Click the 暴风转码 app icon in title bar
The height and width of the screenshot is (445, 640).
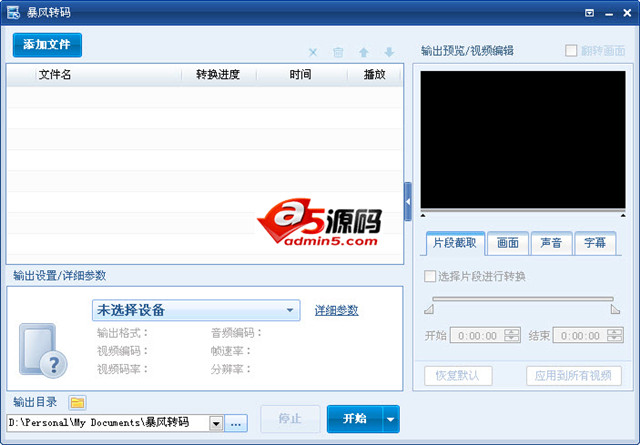click(x=13, y=12)
